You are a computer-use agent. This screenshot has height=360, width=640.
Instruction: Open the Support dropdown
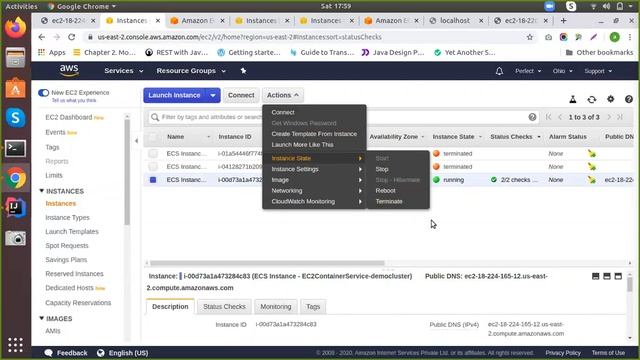click(598, 71)
